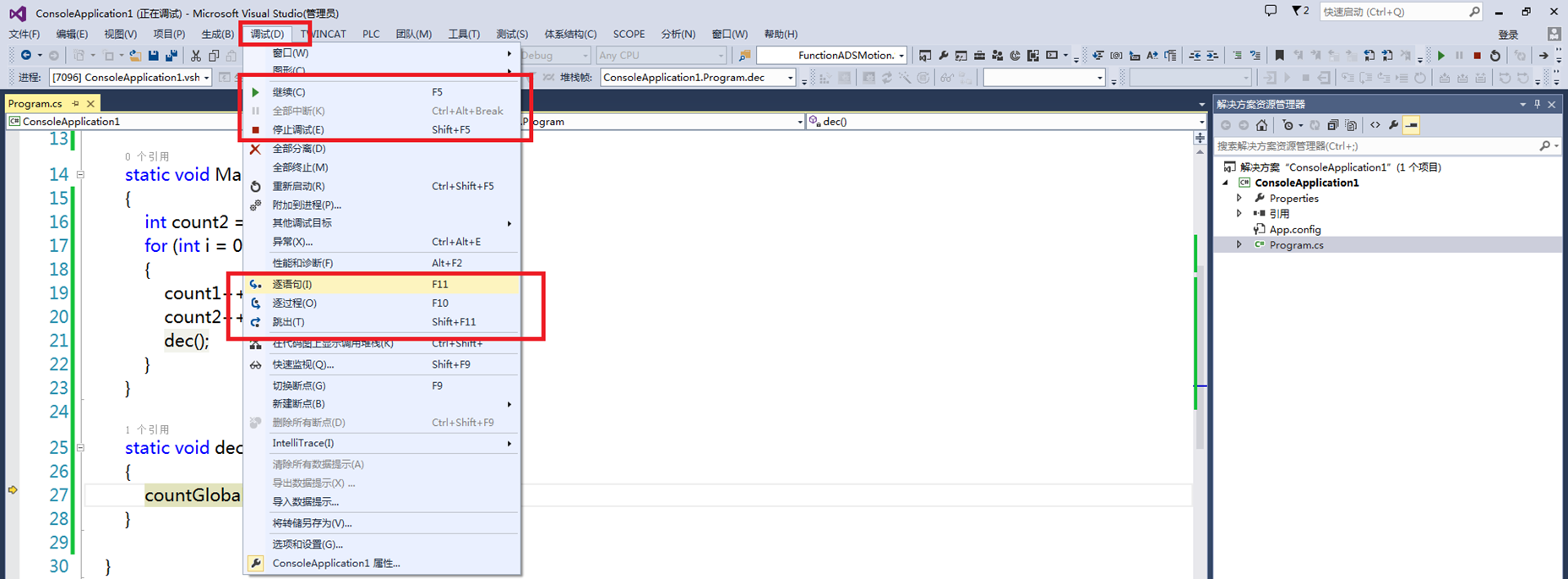Select App.config in Solution Explorer
The height and width of the screenshot is (579, 1568).
tap(1294, 230)
